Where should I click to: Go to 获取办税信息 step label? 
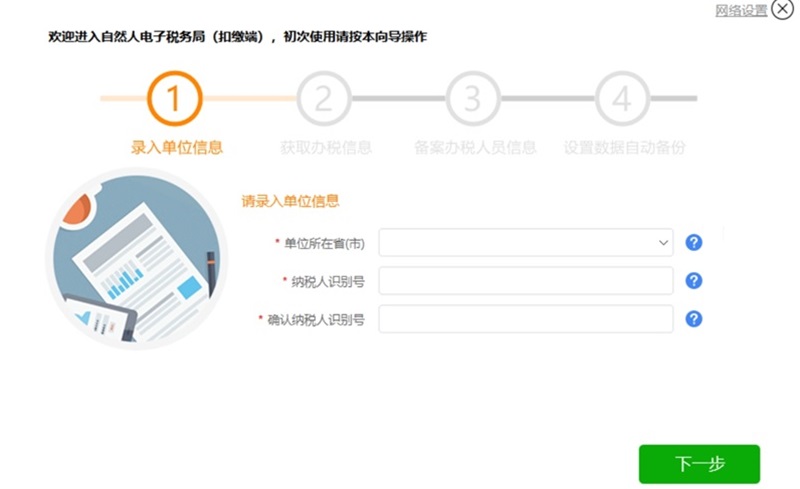coord(326,148)
